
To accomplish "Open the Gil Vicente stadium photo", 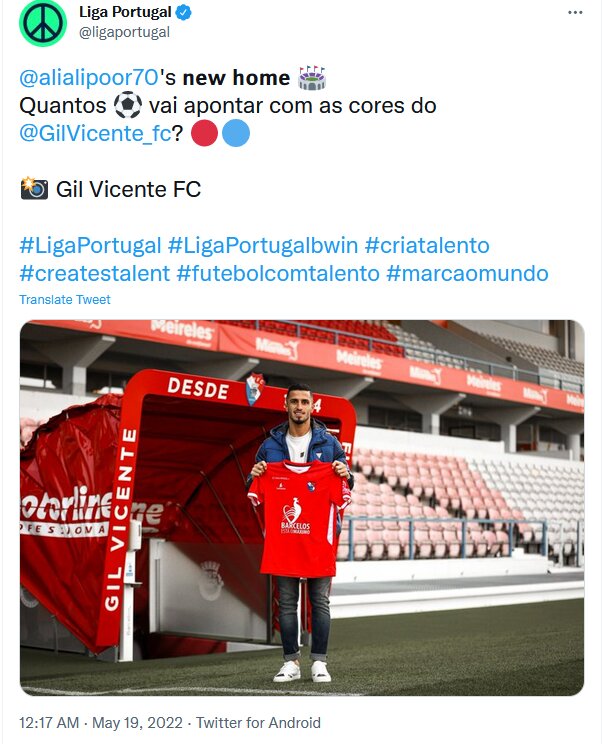I will pyautogui.click(x=302, y=508).
